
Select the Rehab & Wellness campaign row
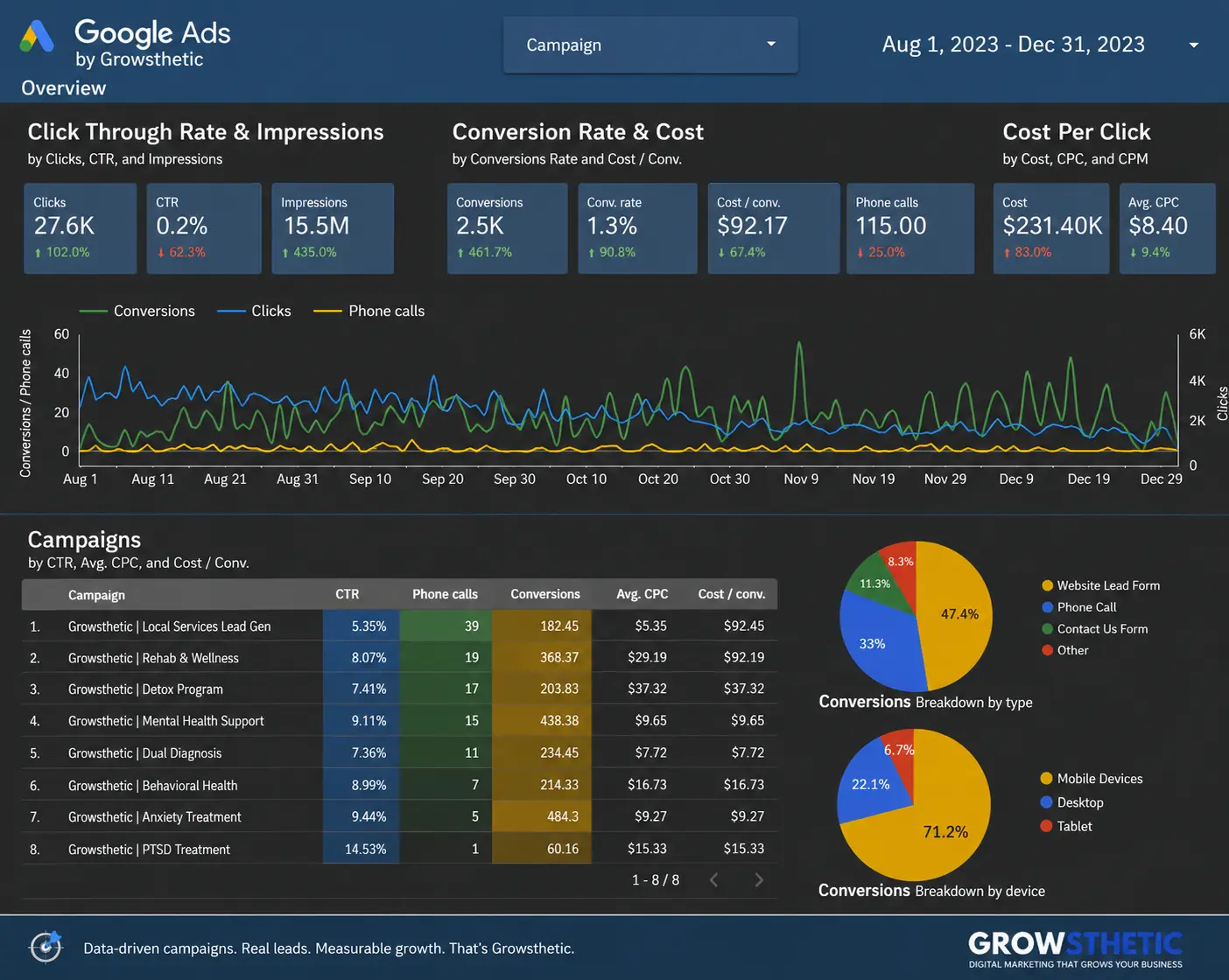coord(399,657)
